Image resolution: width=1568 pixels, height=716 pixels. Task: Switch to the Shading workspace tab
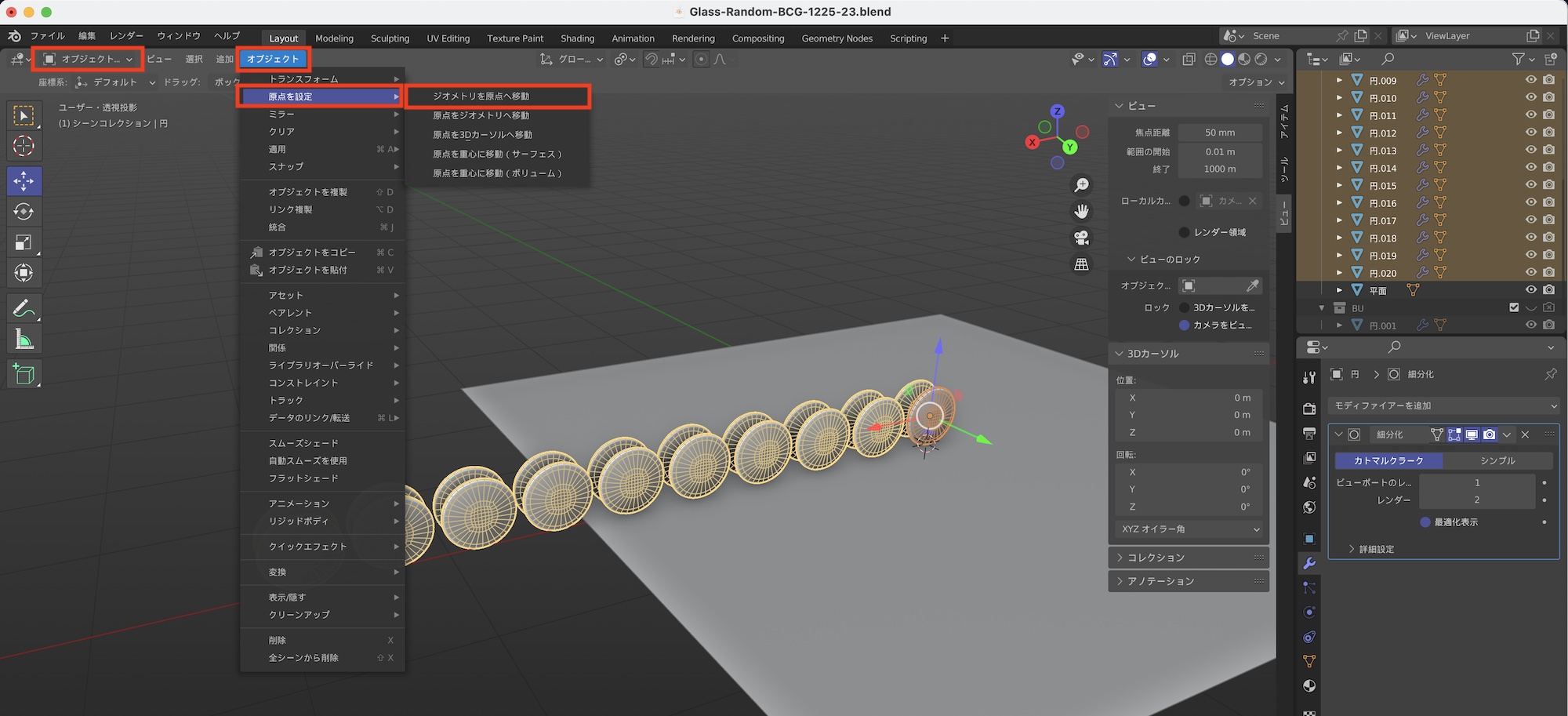577,38
